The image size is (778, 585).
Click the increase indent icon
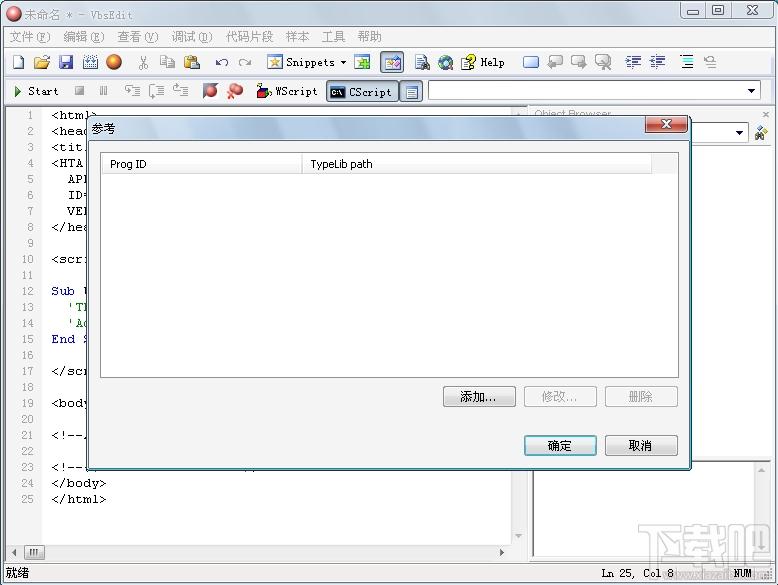pos(633,62)
